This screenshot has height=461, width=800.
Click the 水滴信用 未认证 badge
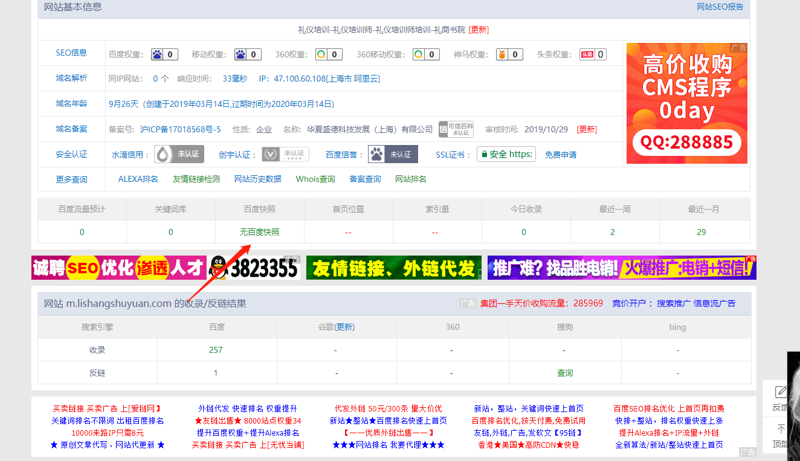[179, 155]
